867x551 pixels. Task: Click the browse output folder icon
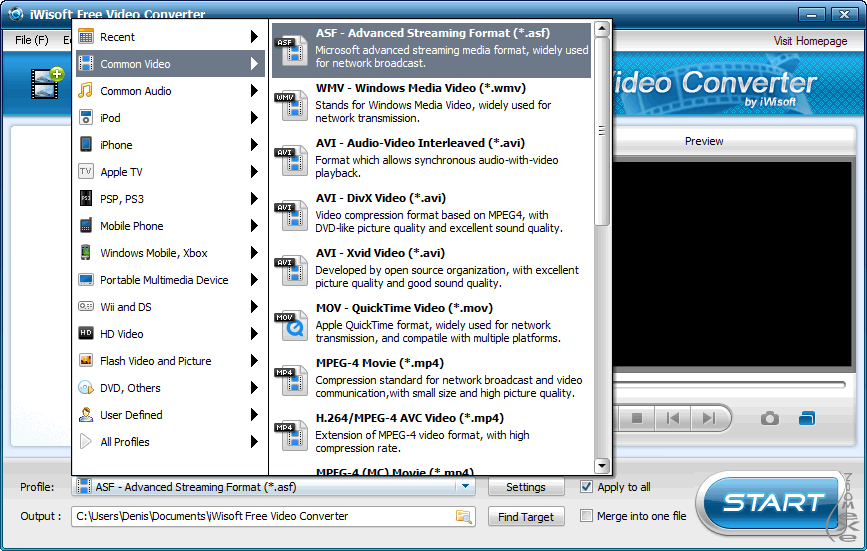point(463,516)
